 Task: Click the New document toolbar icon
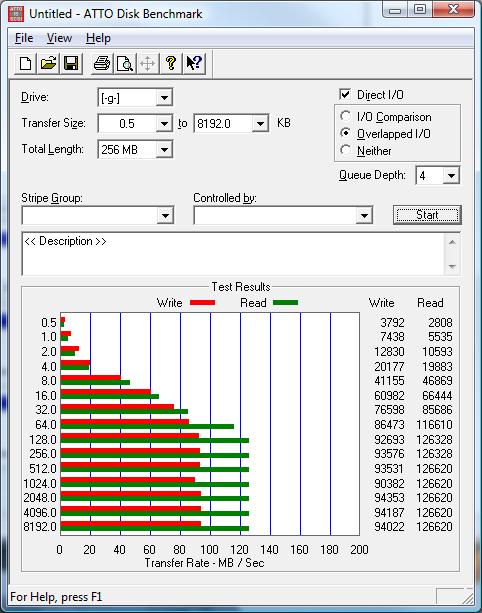25,63
